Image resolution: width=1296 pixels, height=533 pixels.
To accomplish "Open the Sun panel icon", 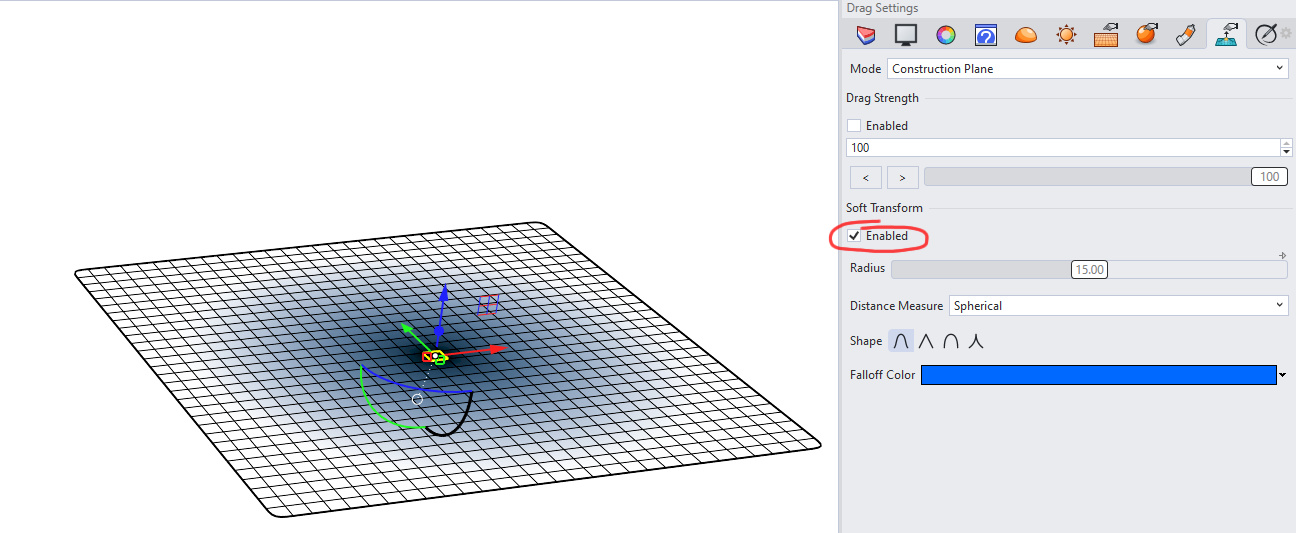I will click(1066, 35).
